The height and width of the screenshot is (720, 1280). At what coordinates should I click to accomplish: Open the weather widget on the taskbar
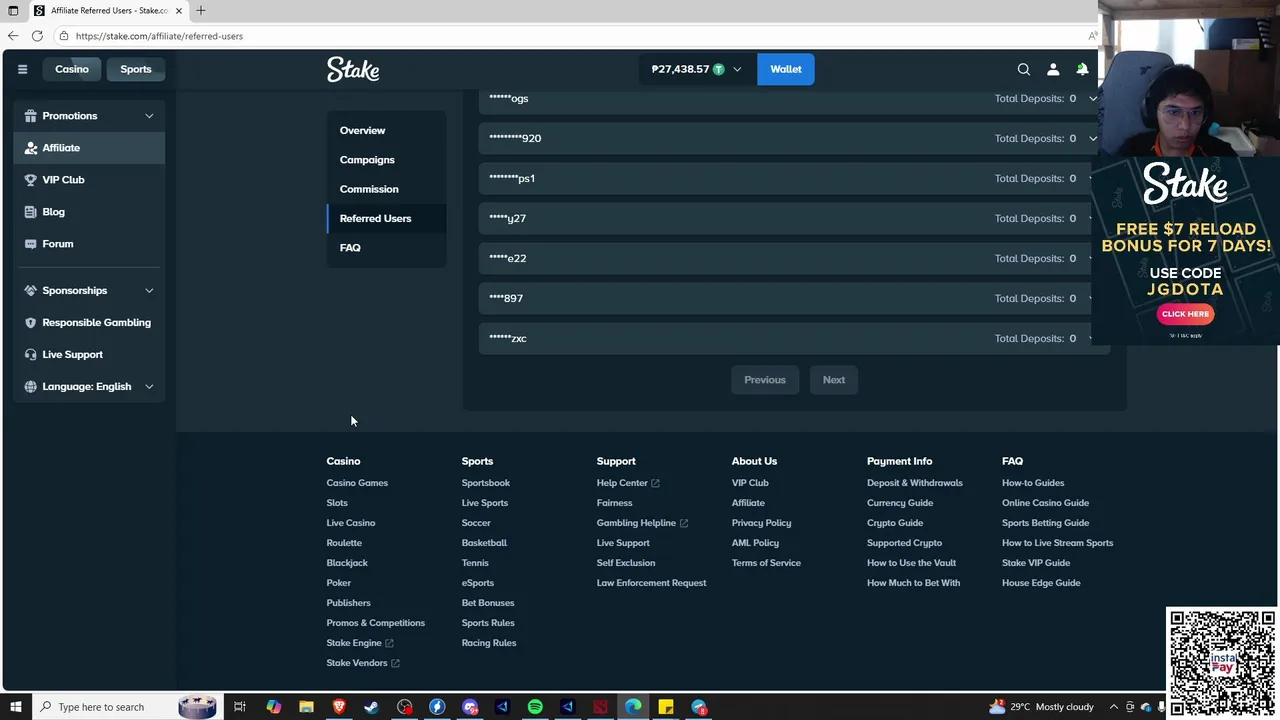click(1041, 707)
